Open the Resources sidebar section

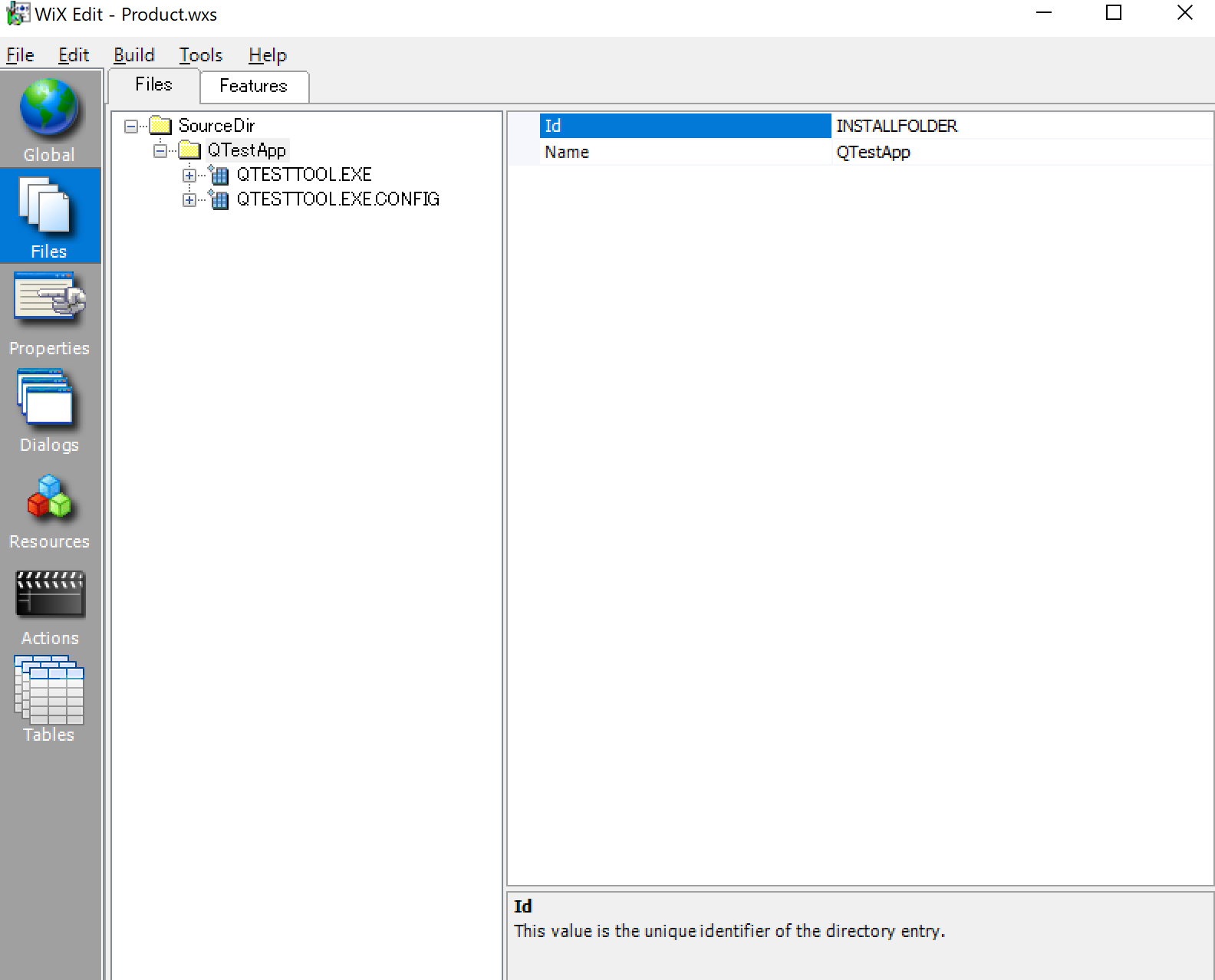(x=49, y=507)
